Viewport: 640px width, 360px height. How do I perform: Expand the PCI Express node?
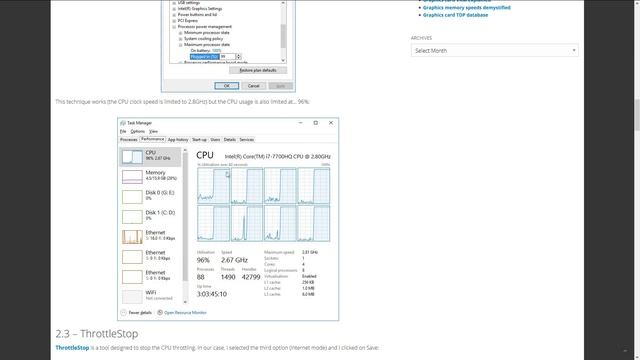pos(174,20)
